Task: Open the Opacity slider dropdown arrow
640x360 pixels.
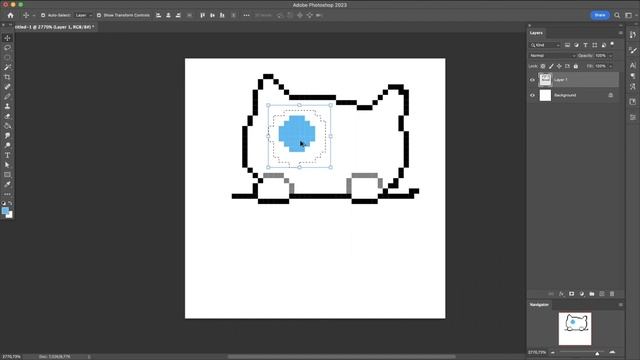Action: [611, 56]
